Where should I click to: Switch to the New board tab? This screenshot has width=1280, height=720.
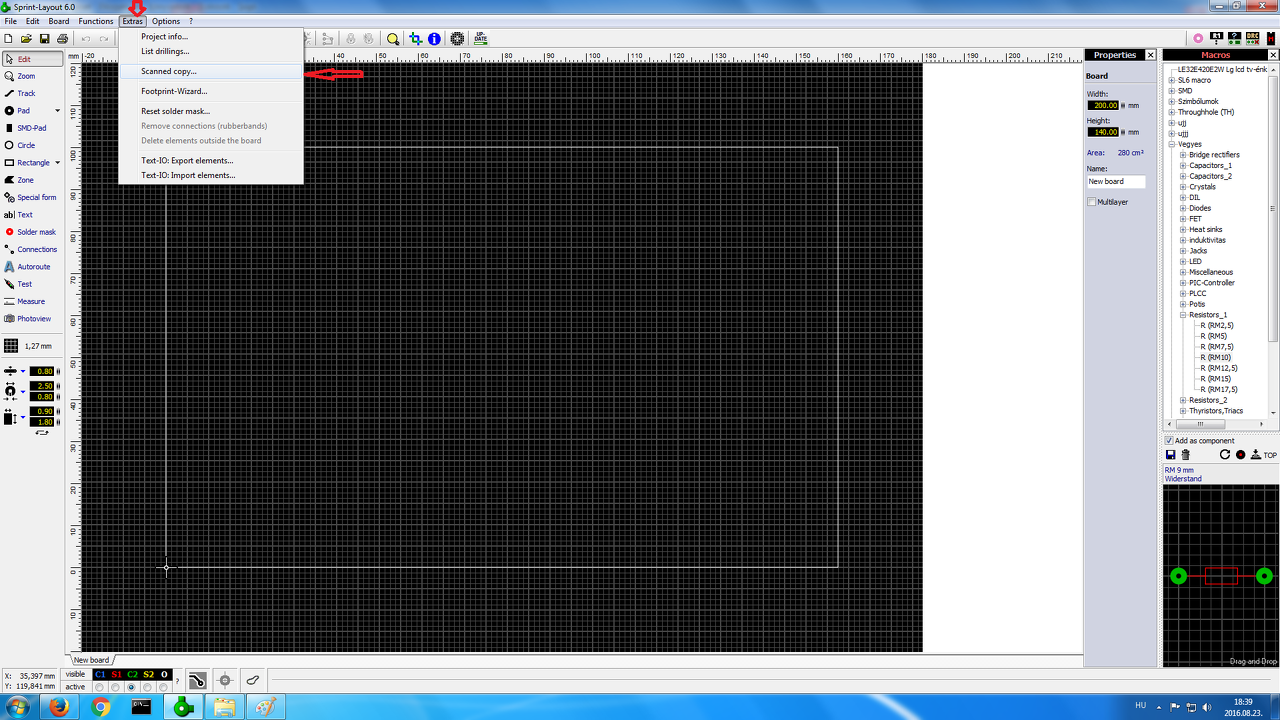coord(92,660)
